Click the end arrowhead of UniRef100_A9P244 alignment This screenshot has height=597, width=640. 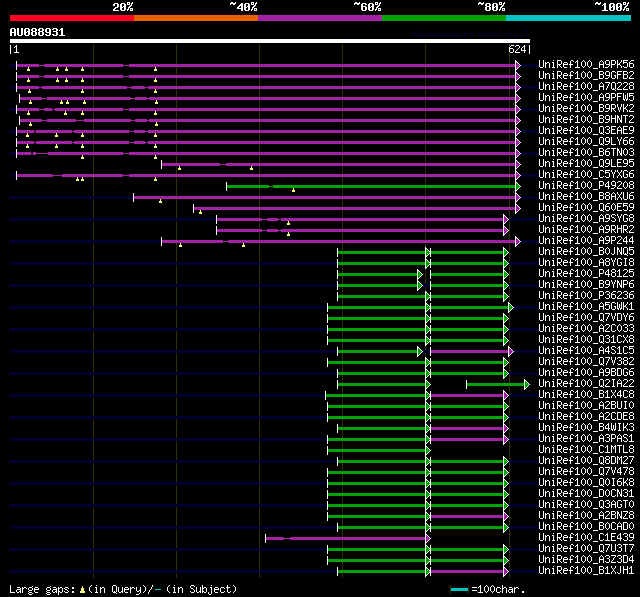coord(518,242)
